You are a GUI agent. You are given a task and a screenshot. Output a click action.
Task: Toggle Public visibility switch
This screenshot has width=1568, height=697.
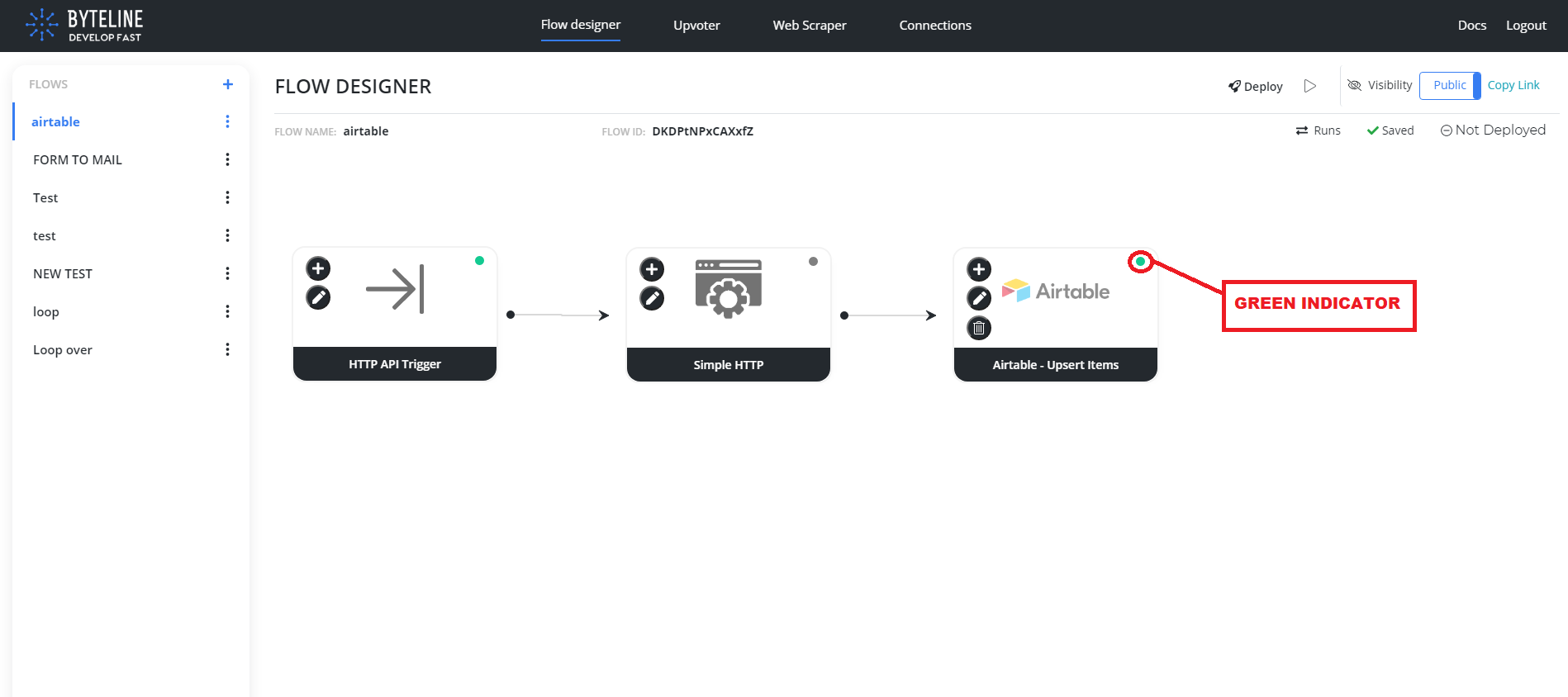tap(1450, 85)
